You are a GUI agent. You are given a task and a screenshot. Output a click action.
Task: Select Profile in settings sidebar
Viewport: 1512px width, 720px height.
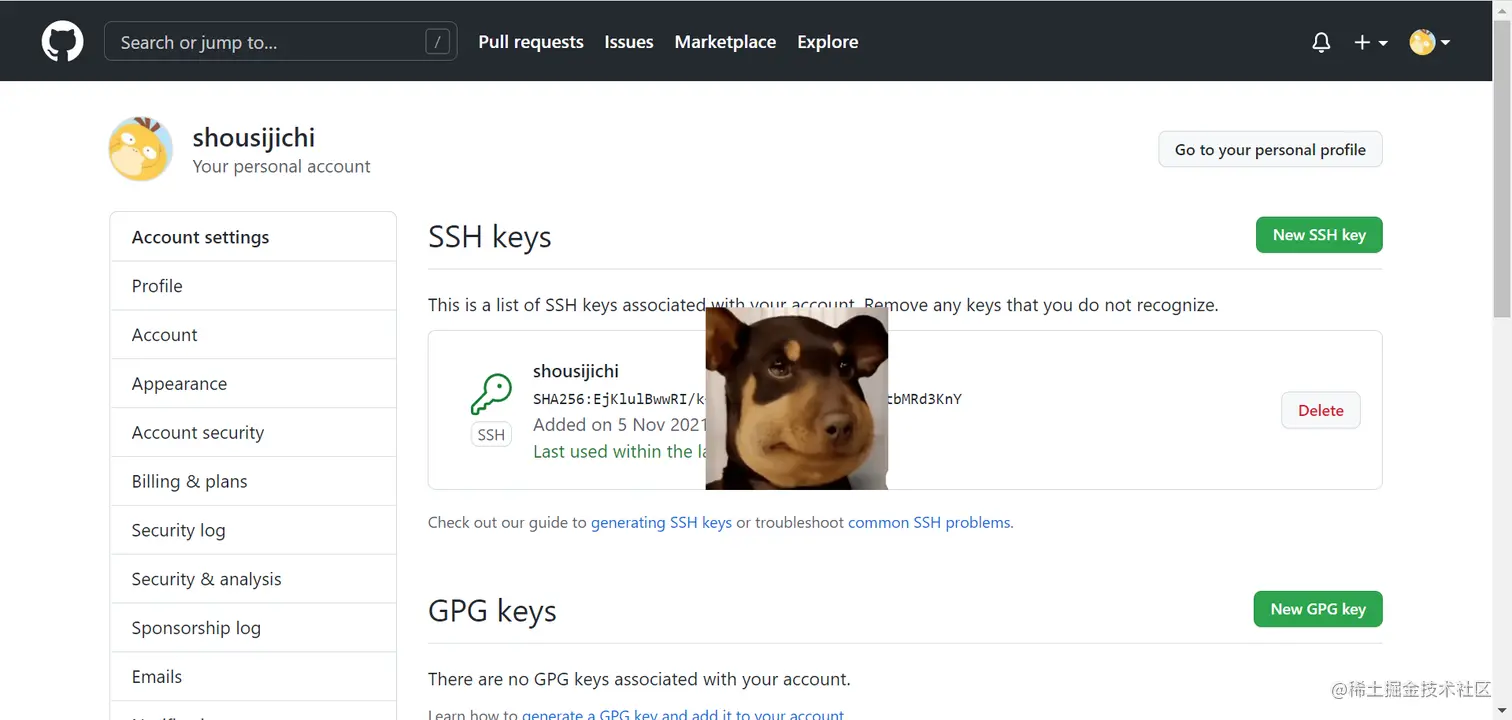[x=253, y=286]
